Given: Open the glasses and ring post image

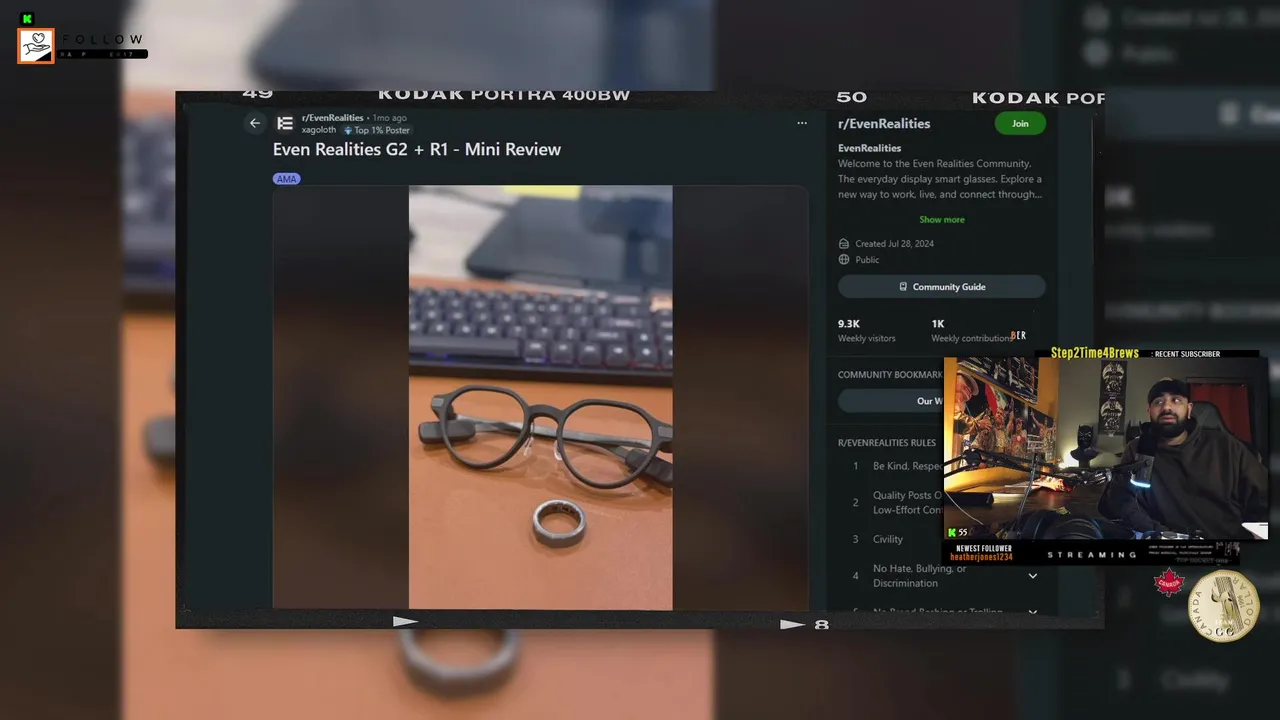Looking at the screenshot, I should pyautogui.click(x=540, y=397).
